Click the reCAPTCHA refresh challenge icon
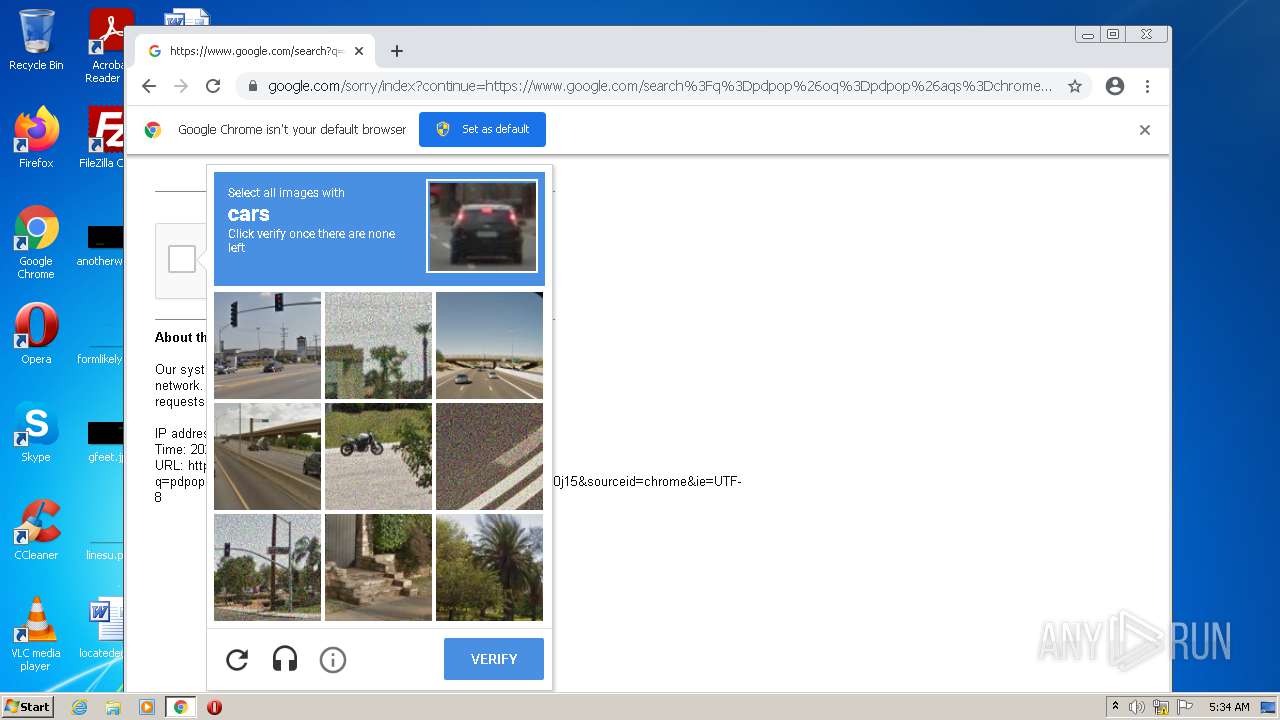 tap(237, 659)
